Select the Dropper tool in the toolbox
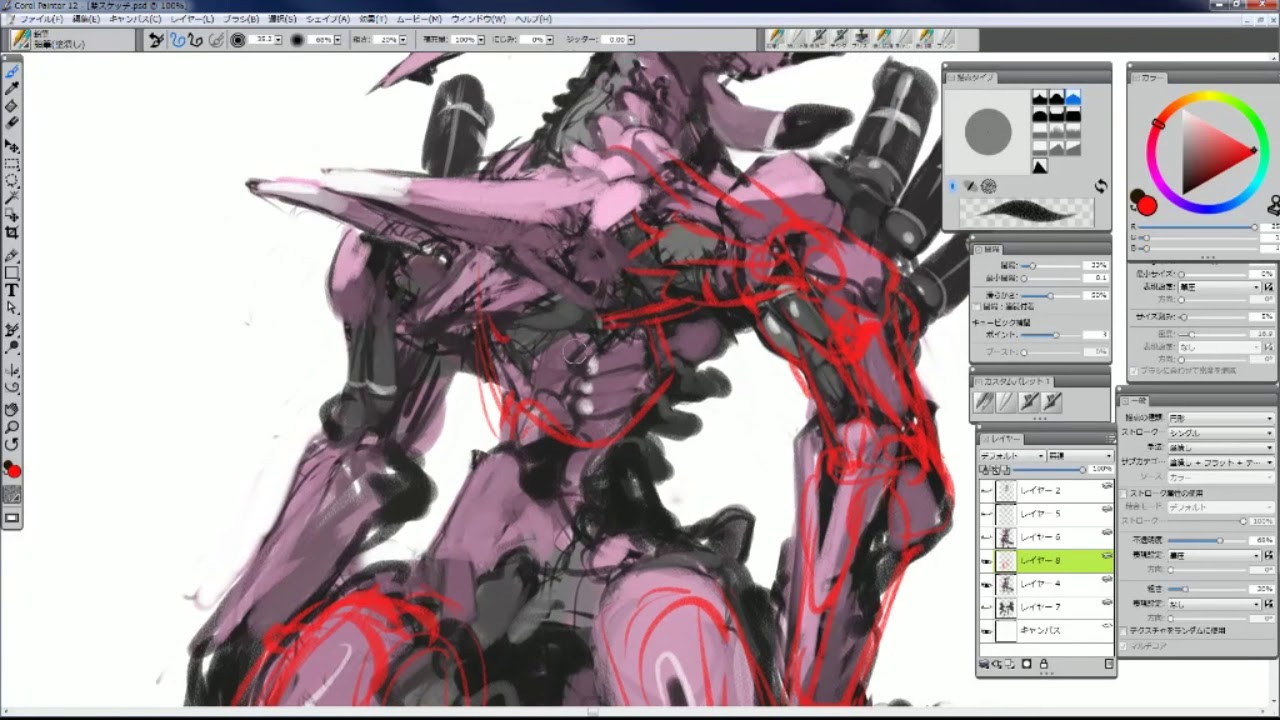Screen dimensions: 1280x720 12,89
